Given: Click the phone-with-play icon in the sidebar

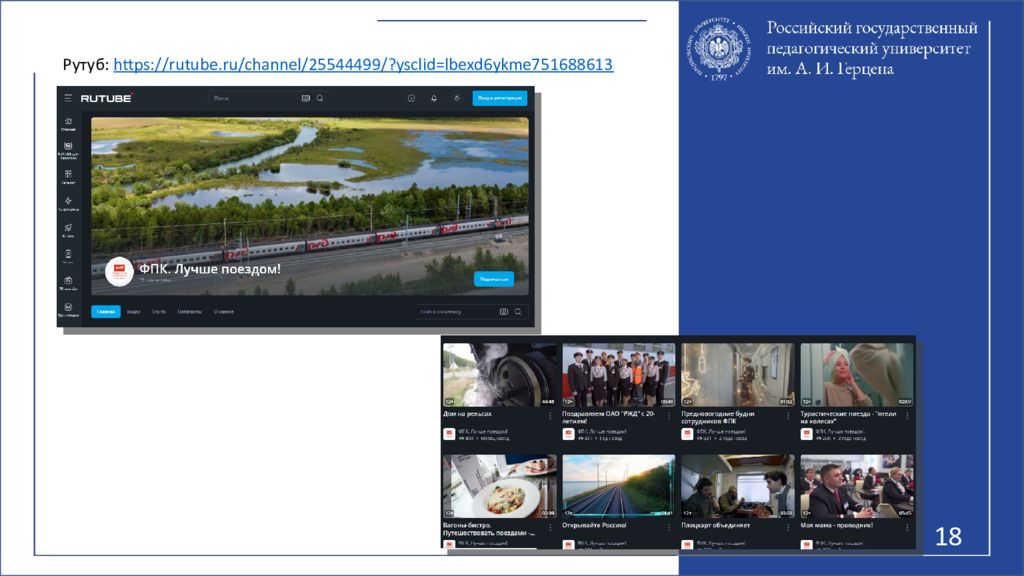Looking at the screenshot, I should [x=68, y=254].
